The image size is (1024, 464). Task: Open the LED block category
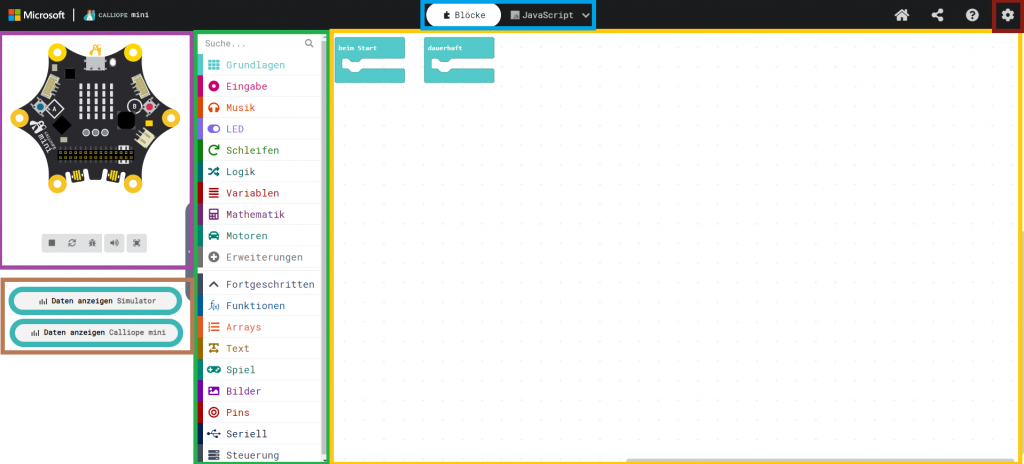pyautogui.click(x=260, y=129)
